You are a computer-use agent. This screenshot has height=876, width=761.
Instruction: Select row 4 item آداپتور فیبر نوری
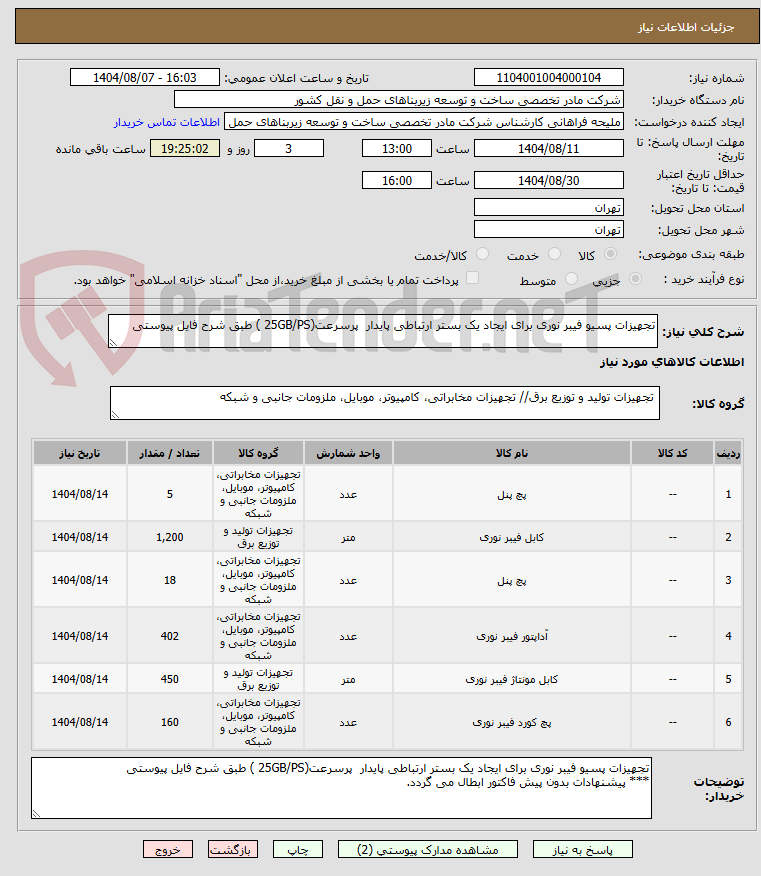(512, 636)
